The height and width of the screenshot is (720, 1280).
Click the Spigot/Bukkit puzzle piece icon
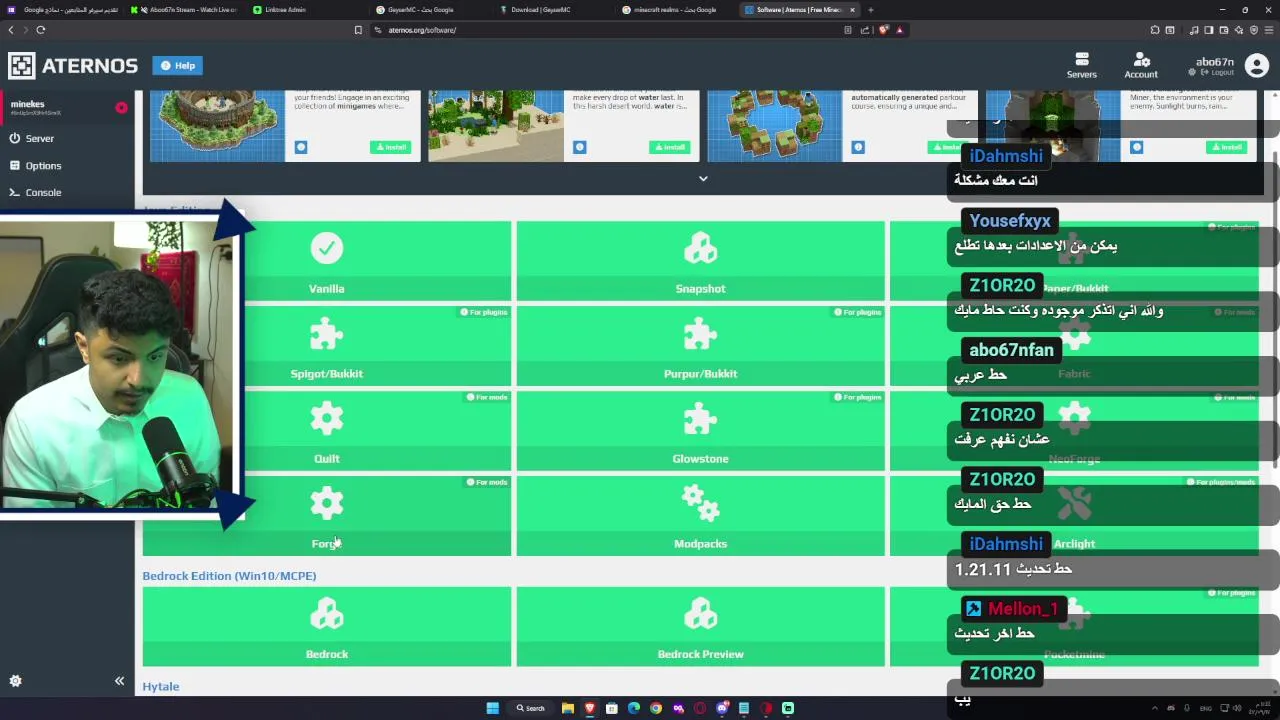coord(326,333)
